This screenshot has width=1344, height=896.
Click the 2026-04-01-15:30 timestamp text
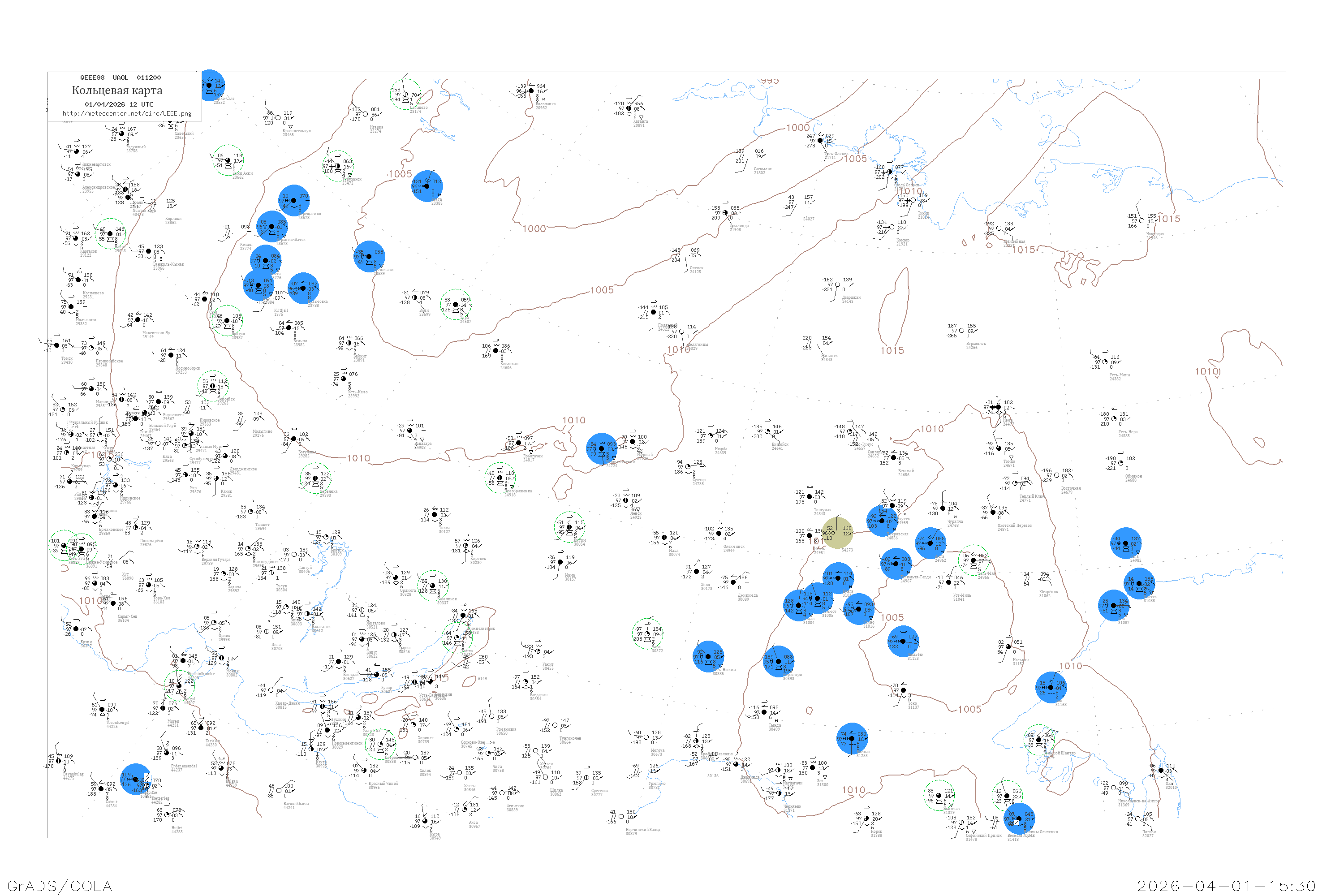pos(1226,886)
